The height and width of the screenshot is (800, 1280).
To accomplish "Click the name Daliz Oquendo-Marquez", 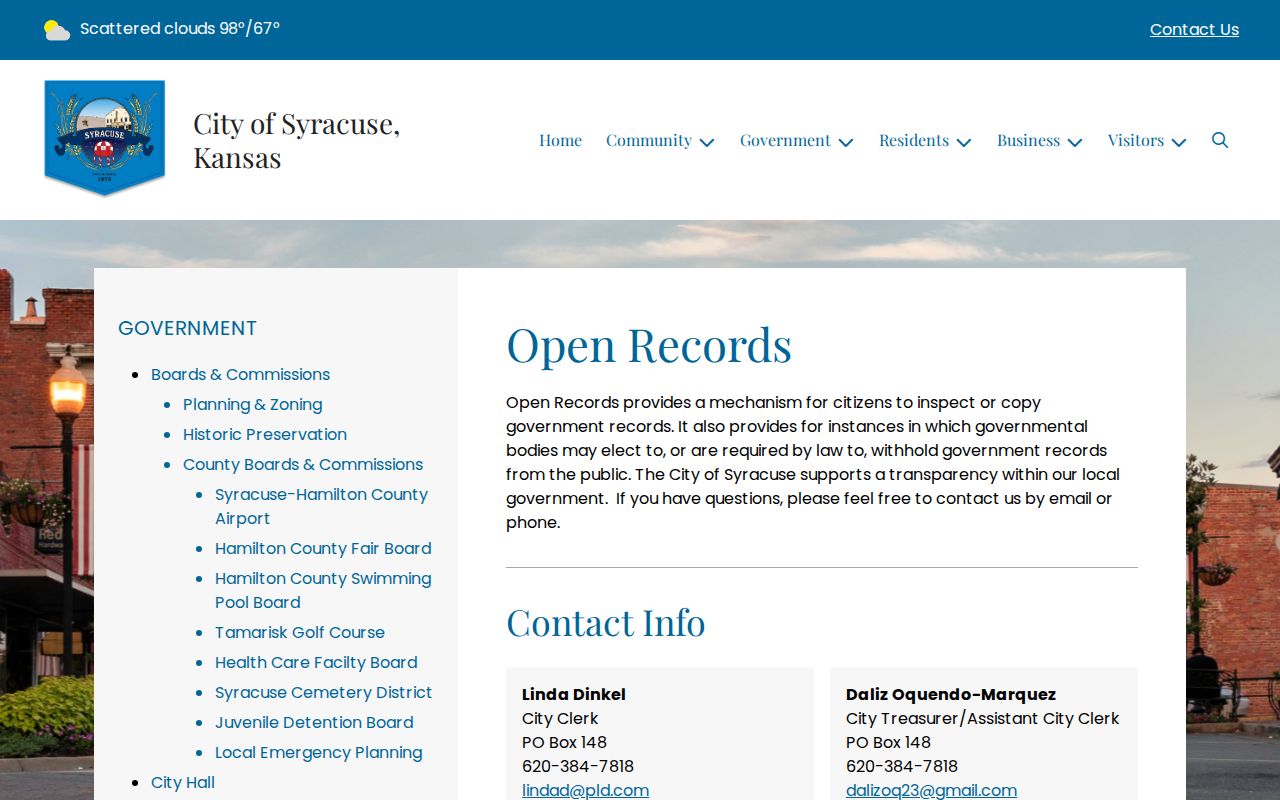I will click(951, 694).
